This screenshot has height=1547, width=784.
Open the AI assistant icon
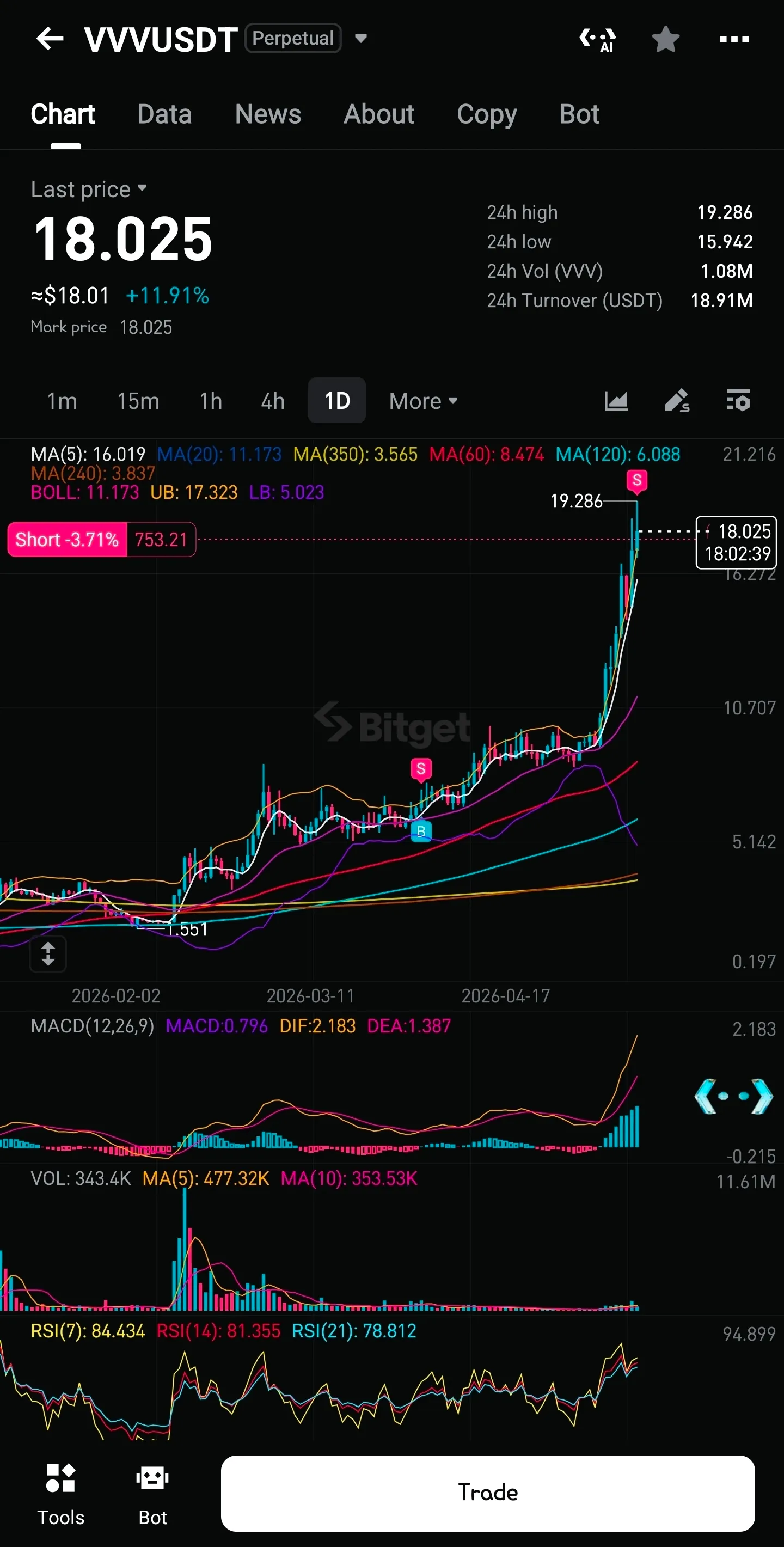tap(598, 40)
